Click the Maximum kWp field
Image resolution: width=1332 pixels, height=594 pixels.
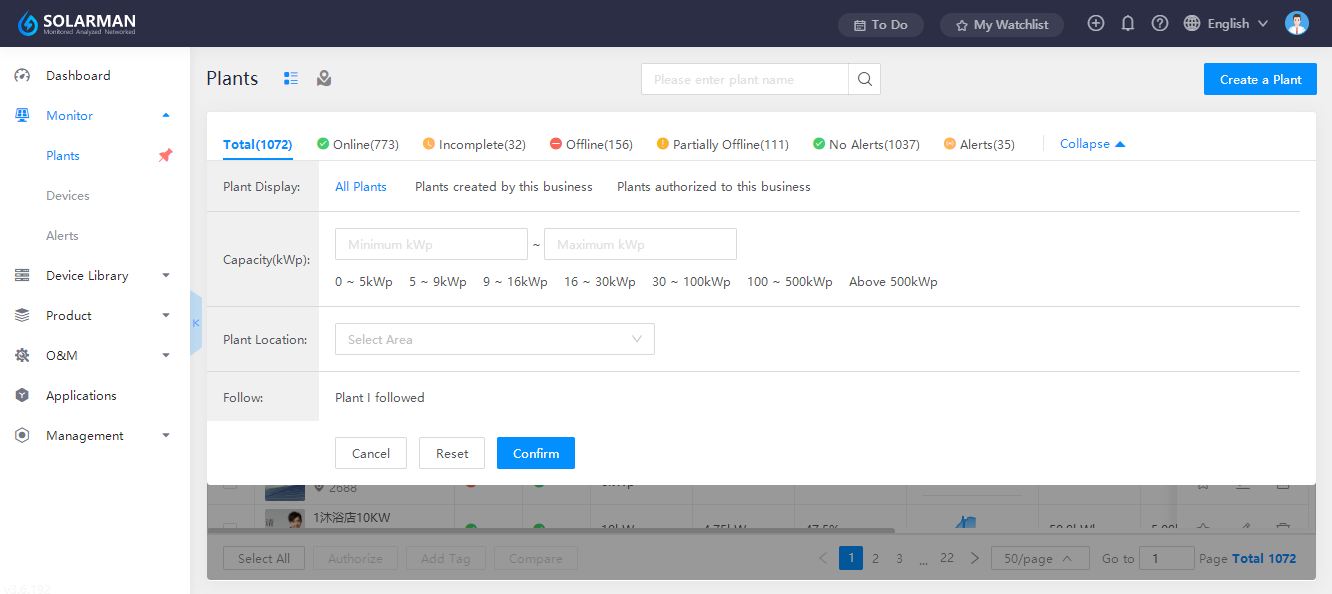tap(640, 244)
